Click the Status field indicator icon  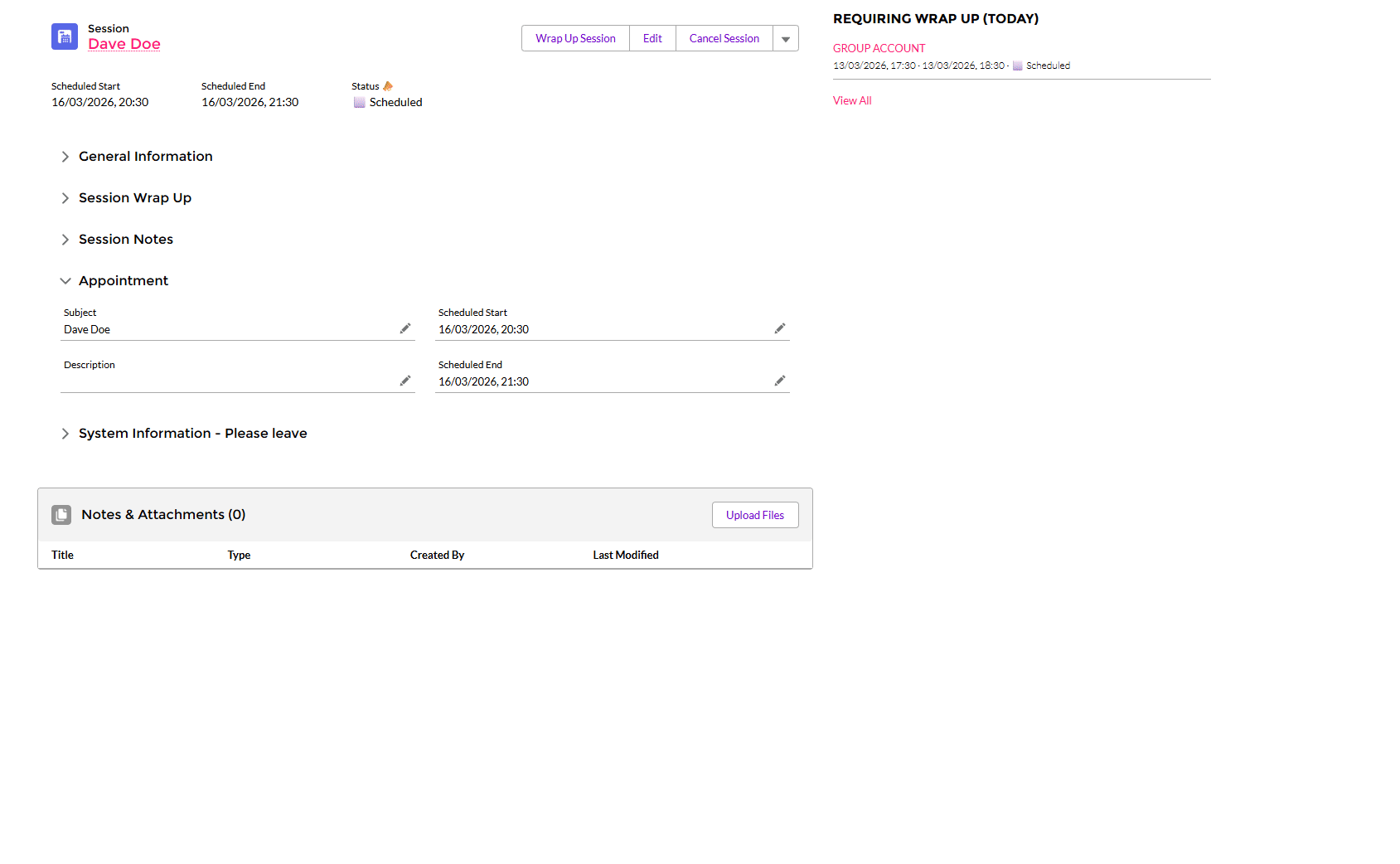point(388,86)
